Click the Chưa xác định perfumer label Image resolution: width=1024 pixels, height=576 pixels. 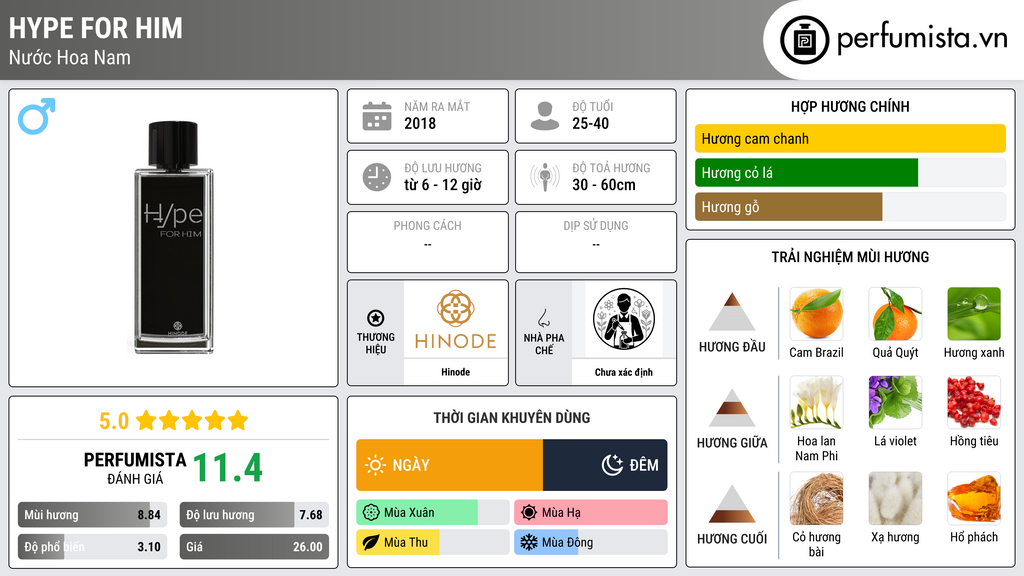[624, 372]
